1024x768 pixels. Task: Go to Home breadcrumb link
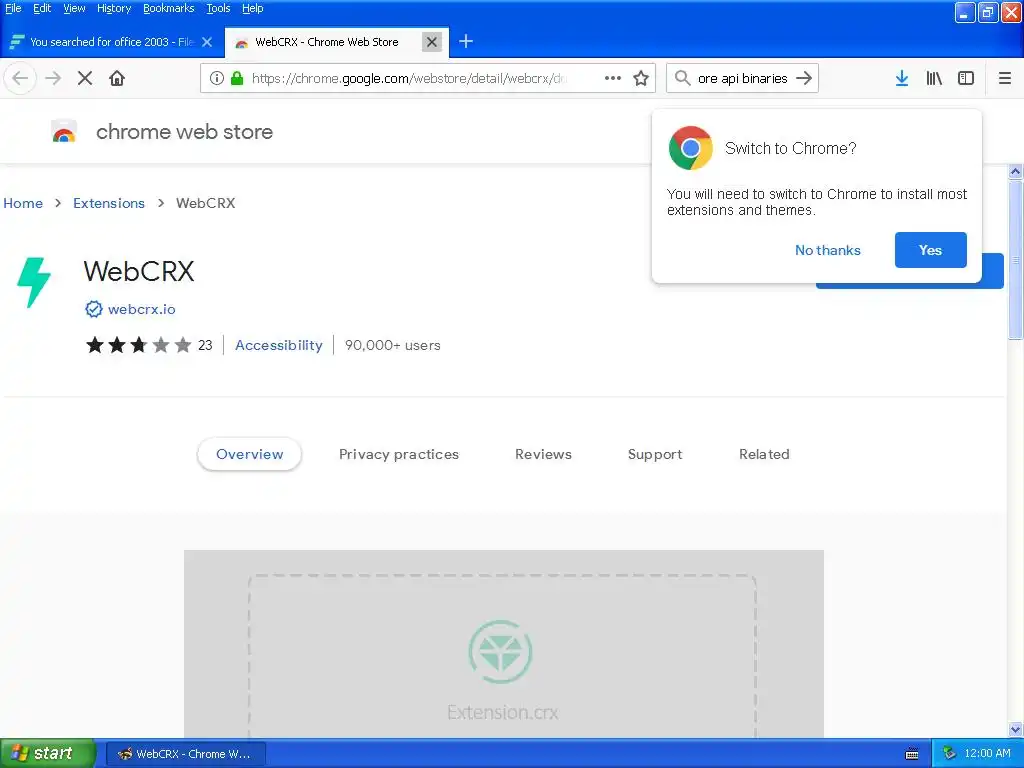pyautogui.click(x=23, y=203)
